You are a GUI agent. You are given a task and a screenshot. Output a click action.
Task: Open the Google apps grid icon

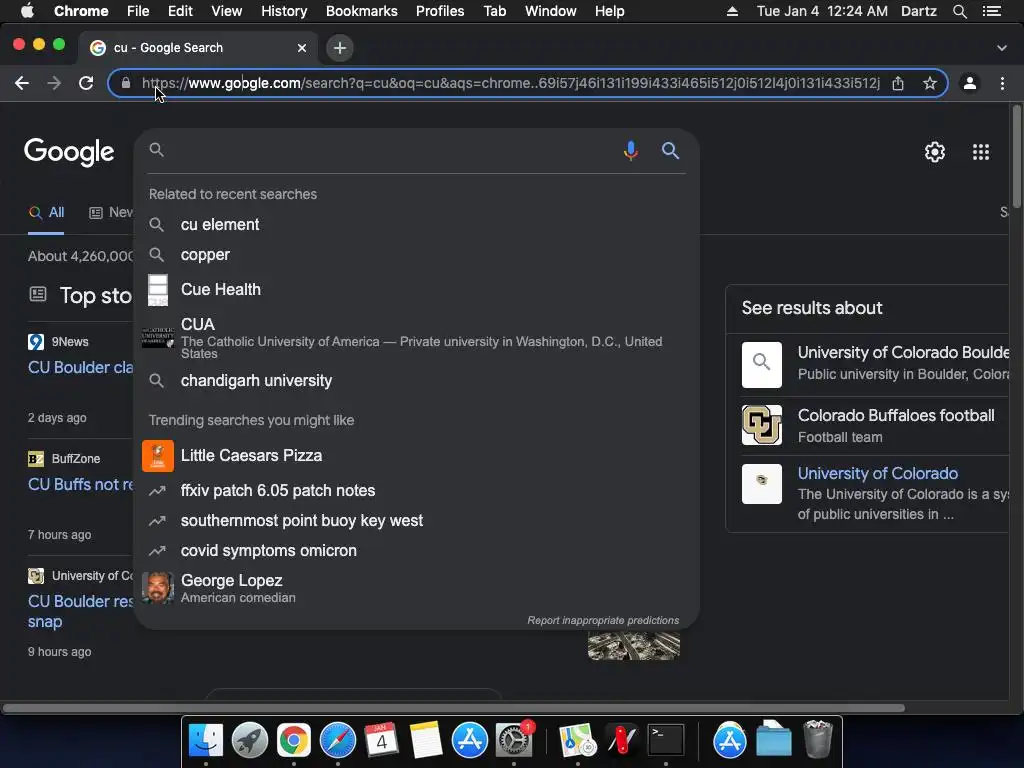point(981,152)
